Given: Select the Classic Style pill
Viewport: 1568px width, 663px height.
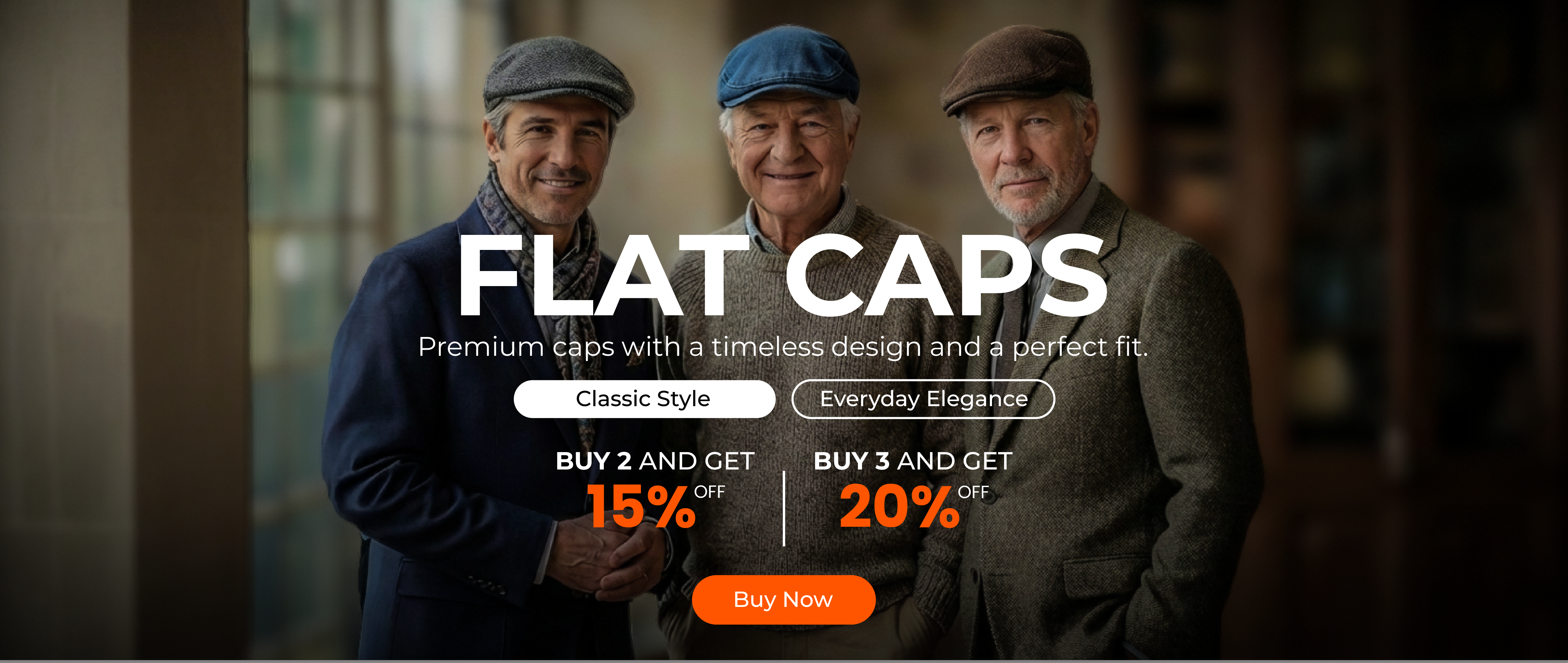Looking at the screenshot, I should (x=644, y=399).
